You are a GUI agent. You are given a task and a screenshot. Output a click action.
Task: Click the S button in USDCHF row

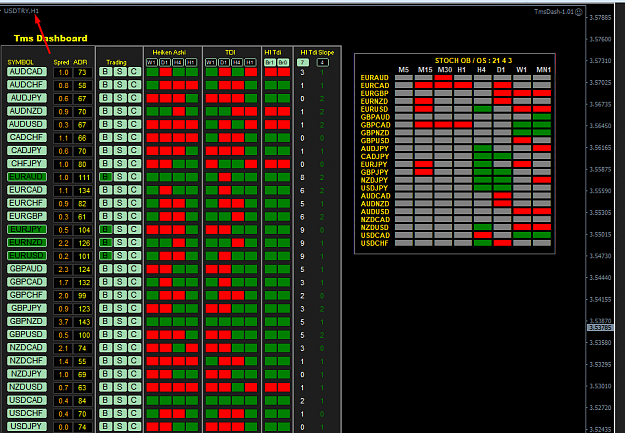click(120, 414)
